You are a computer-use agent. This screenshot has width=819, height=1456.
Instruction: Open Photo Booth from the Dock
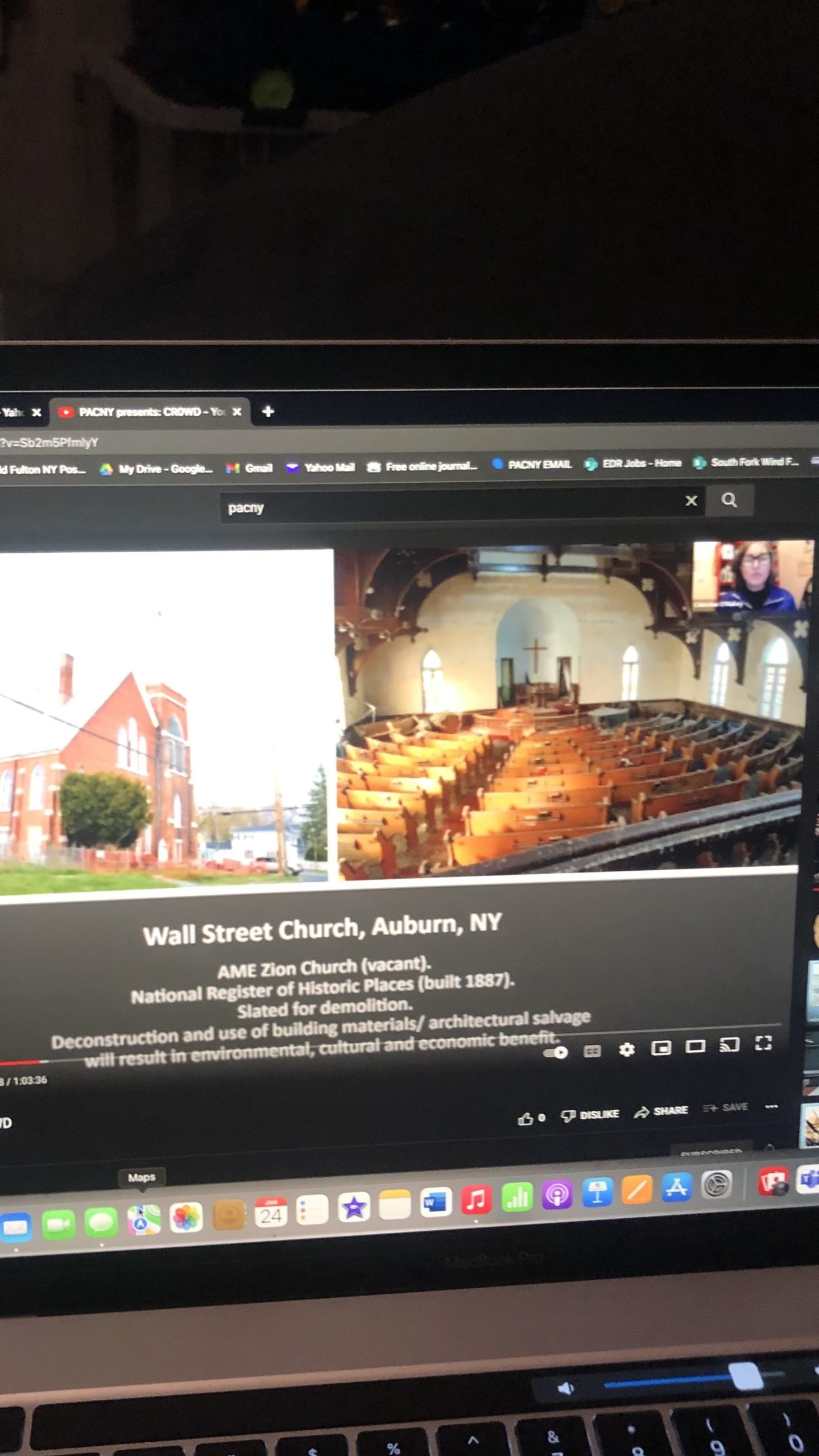(x=773, y=1181)
